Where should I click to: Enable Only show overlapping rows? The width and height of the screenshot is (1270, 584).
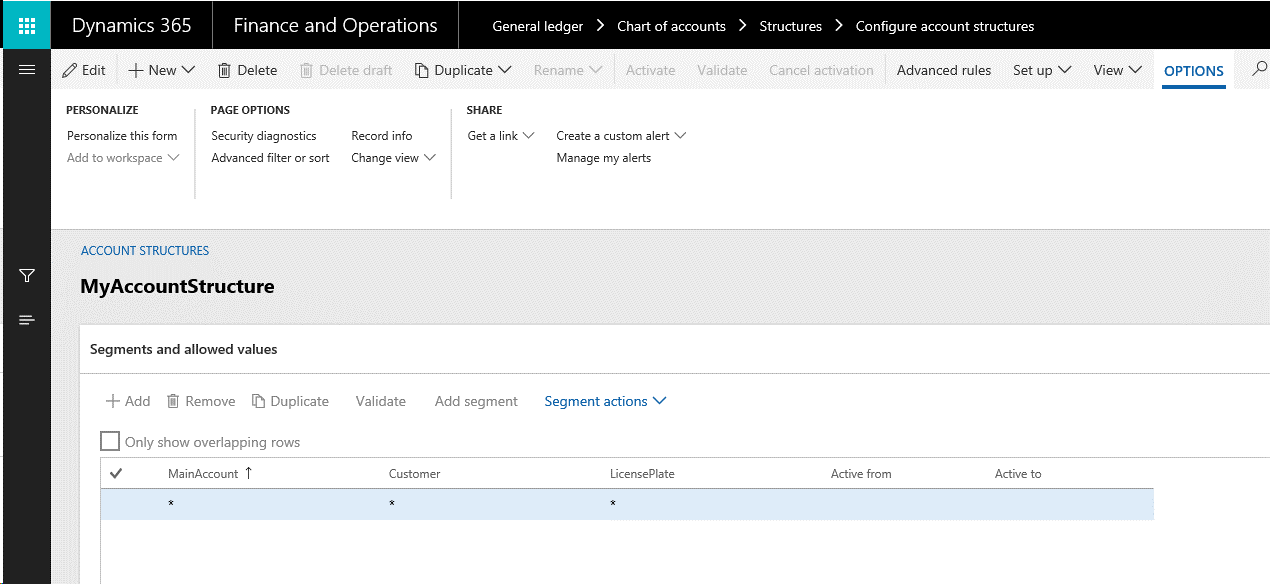(x=110, y=440)
